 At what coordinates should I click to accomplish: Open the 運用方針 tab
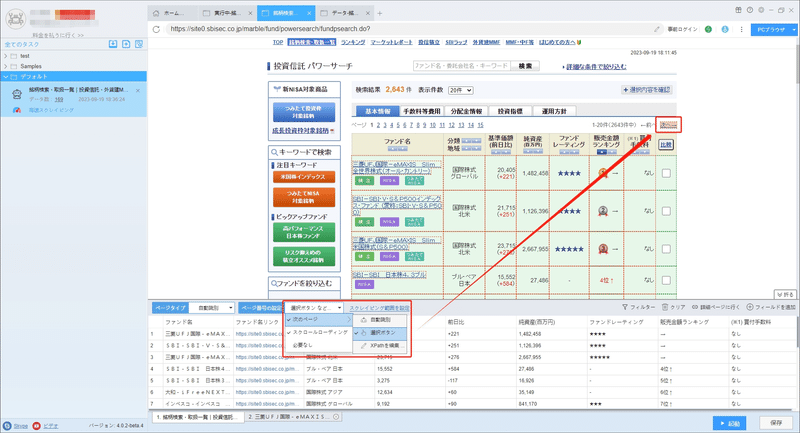pyautogui.click(x=555, y=111)
